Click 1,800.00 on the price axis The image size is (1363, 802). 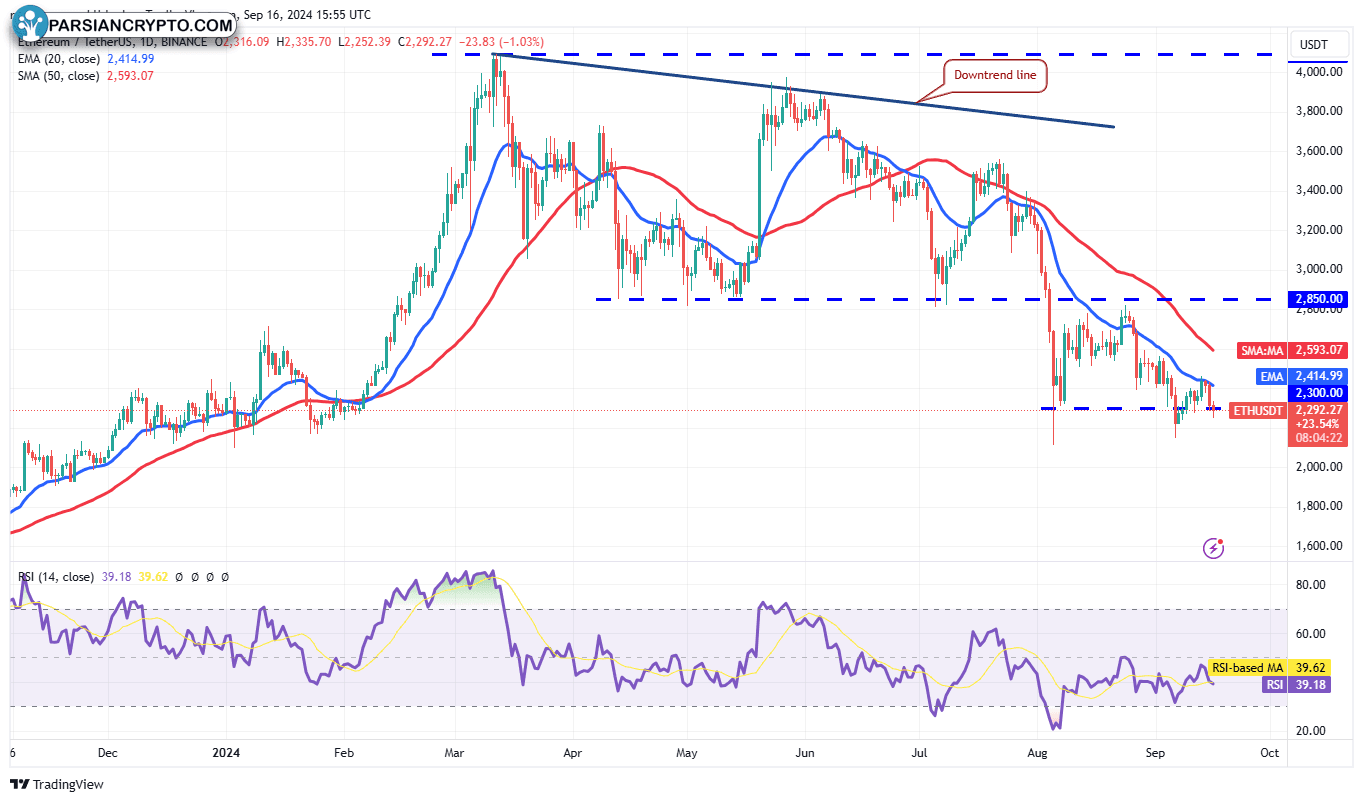point(1320,506)
